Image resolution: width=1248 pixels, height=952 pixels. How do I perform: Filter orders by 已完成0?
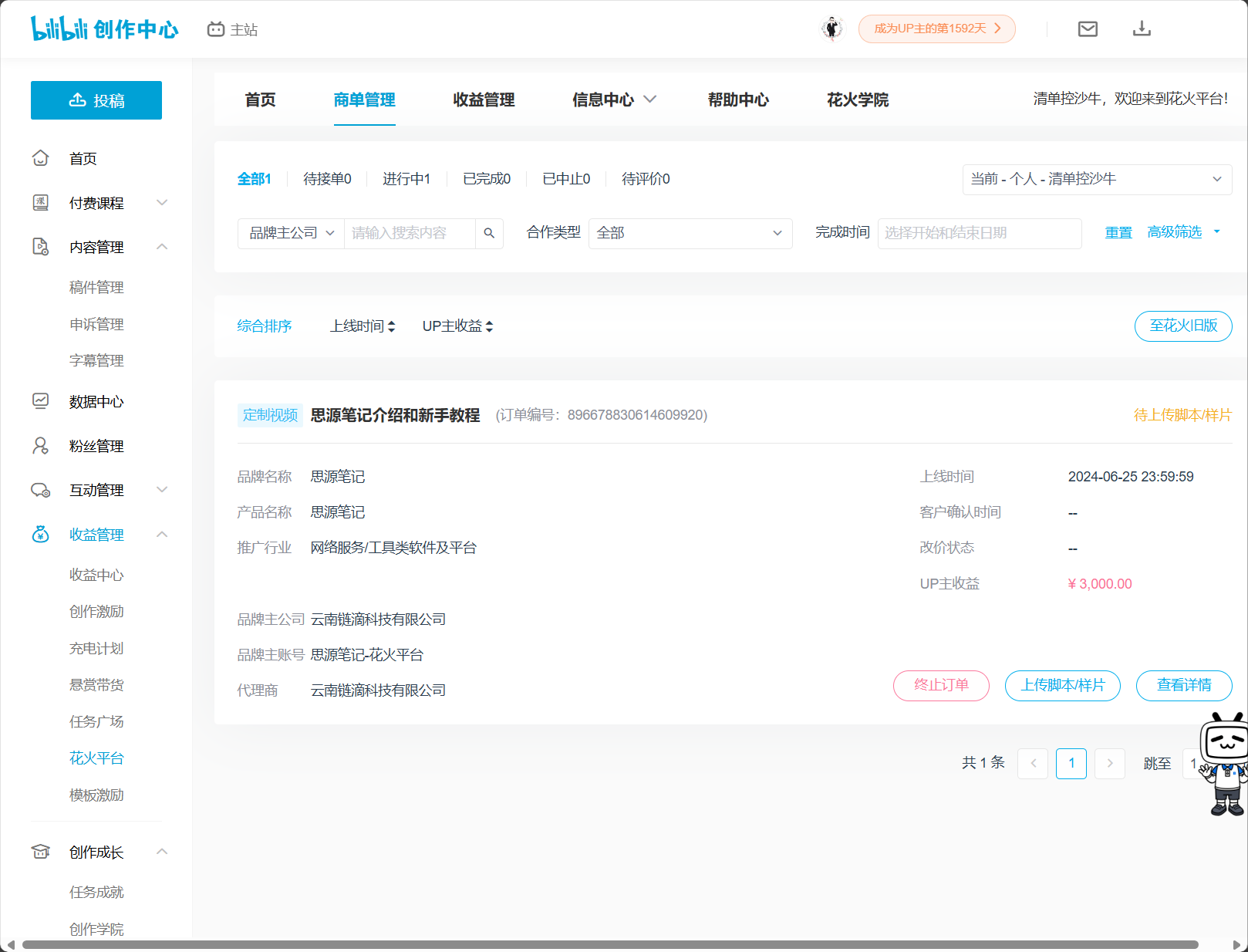(487, 179)
